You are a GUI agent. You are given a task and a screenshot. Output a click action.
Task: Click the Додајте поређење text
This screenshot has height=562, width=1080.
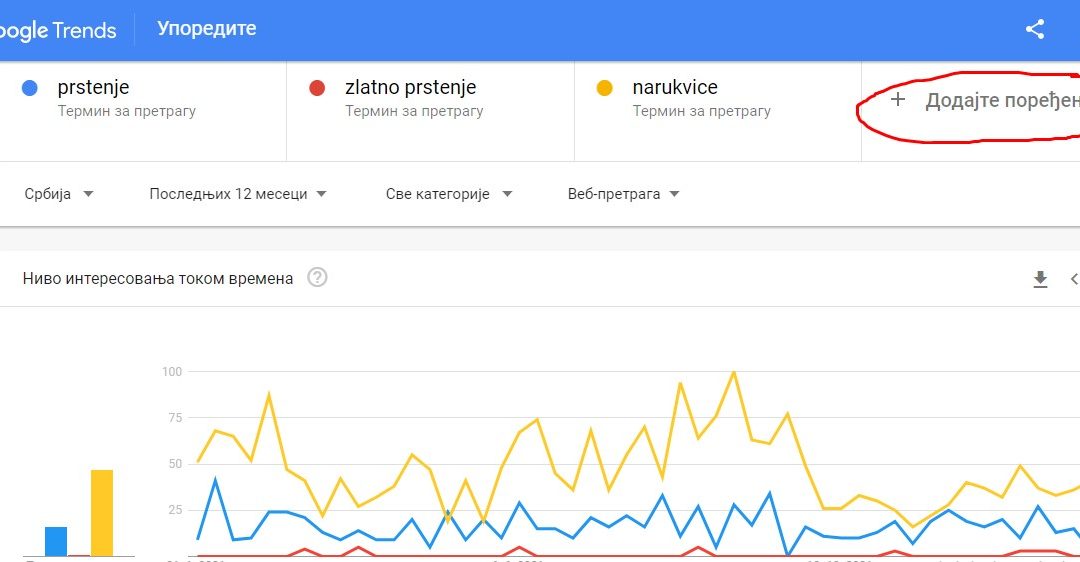tap(1001, 101)
